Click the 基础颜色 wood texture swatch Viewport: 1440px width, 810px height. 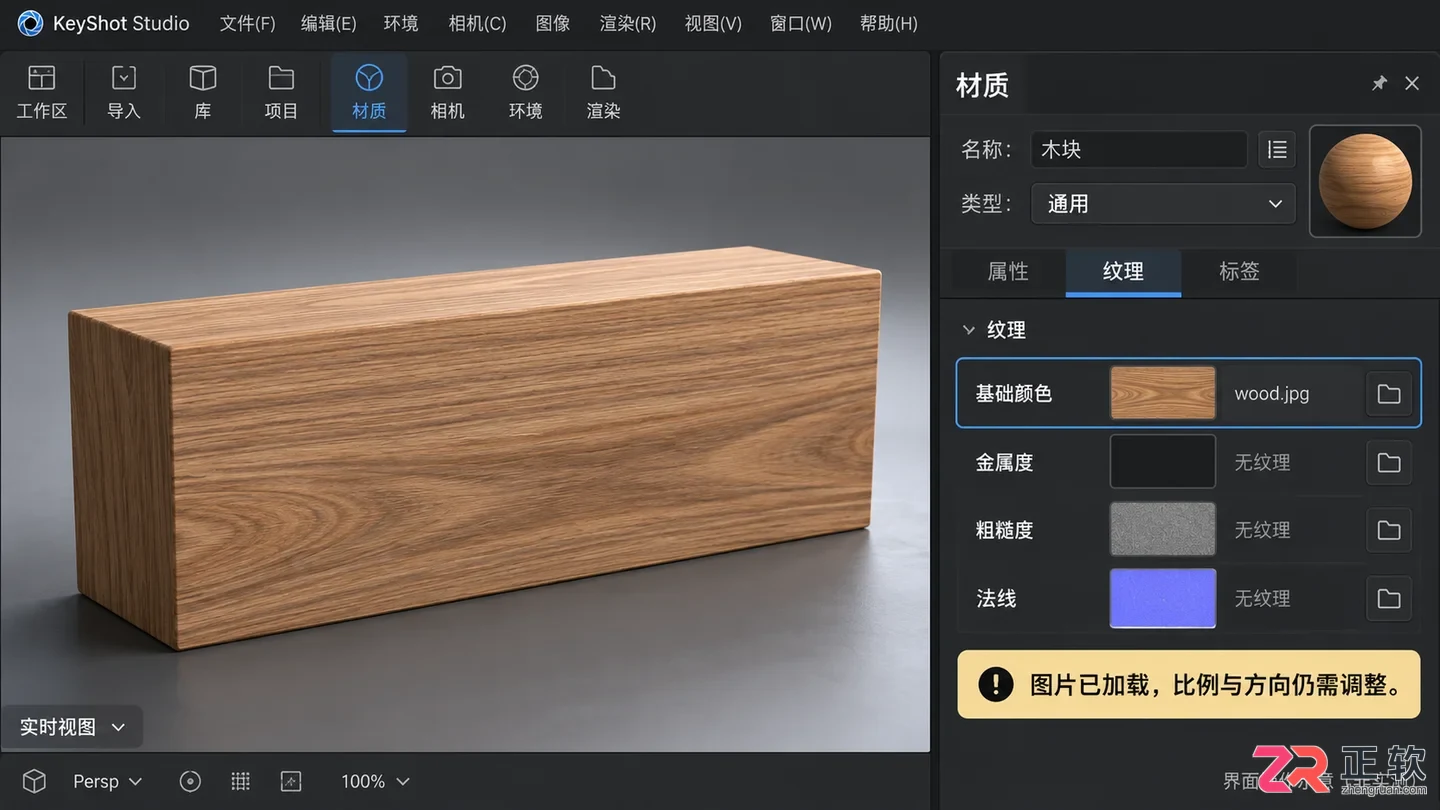coord(1163,393)
